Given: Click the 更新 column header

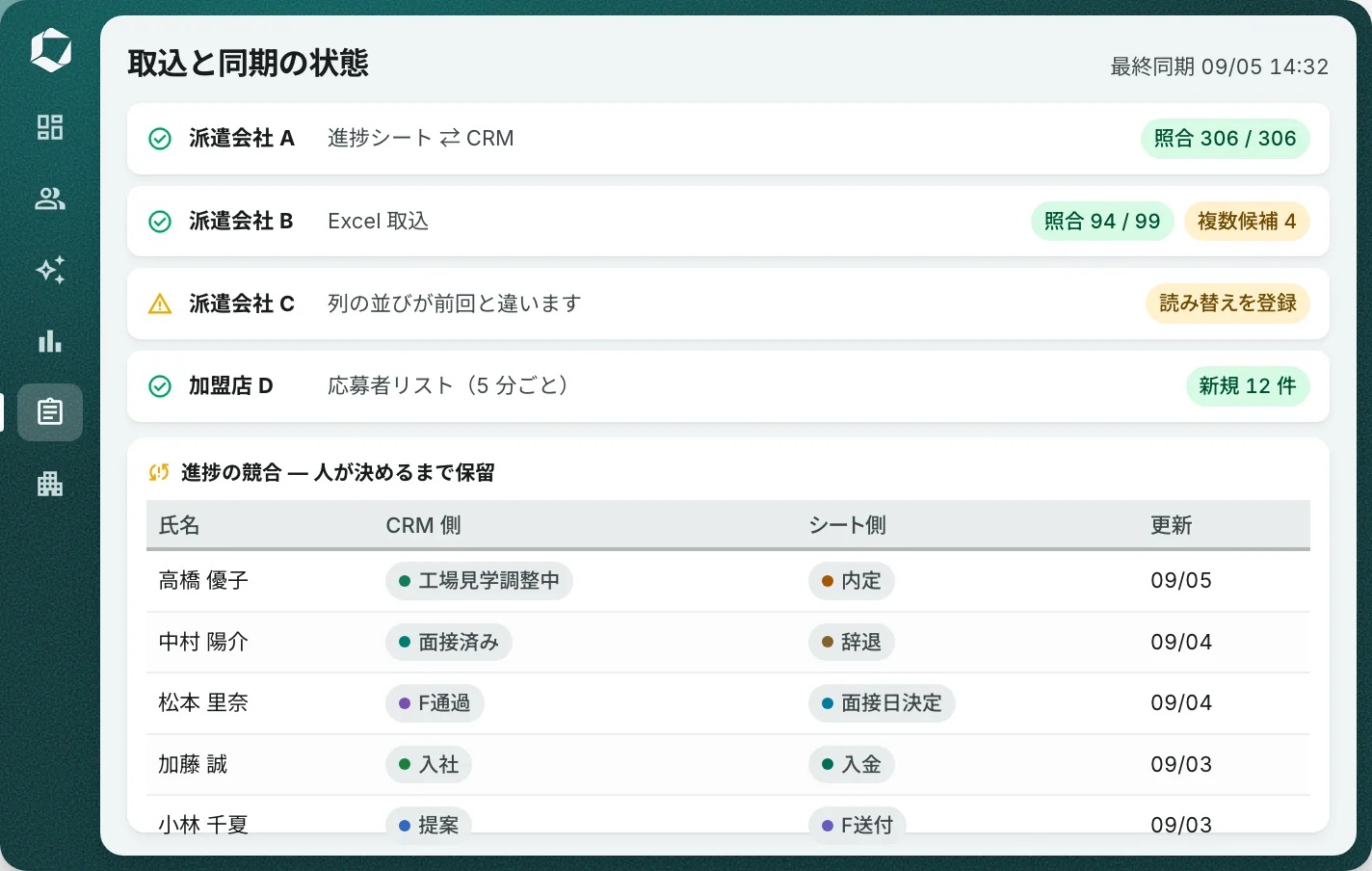Looking at the screenshot, I should coord(1172,525).
